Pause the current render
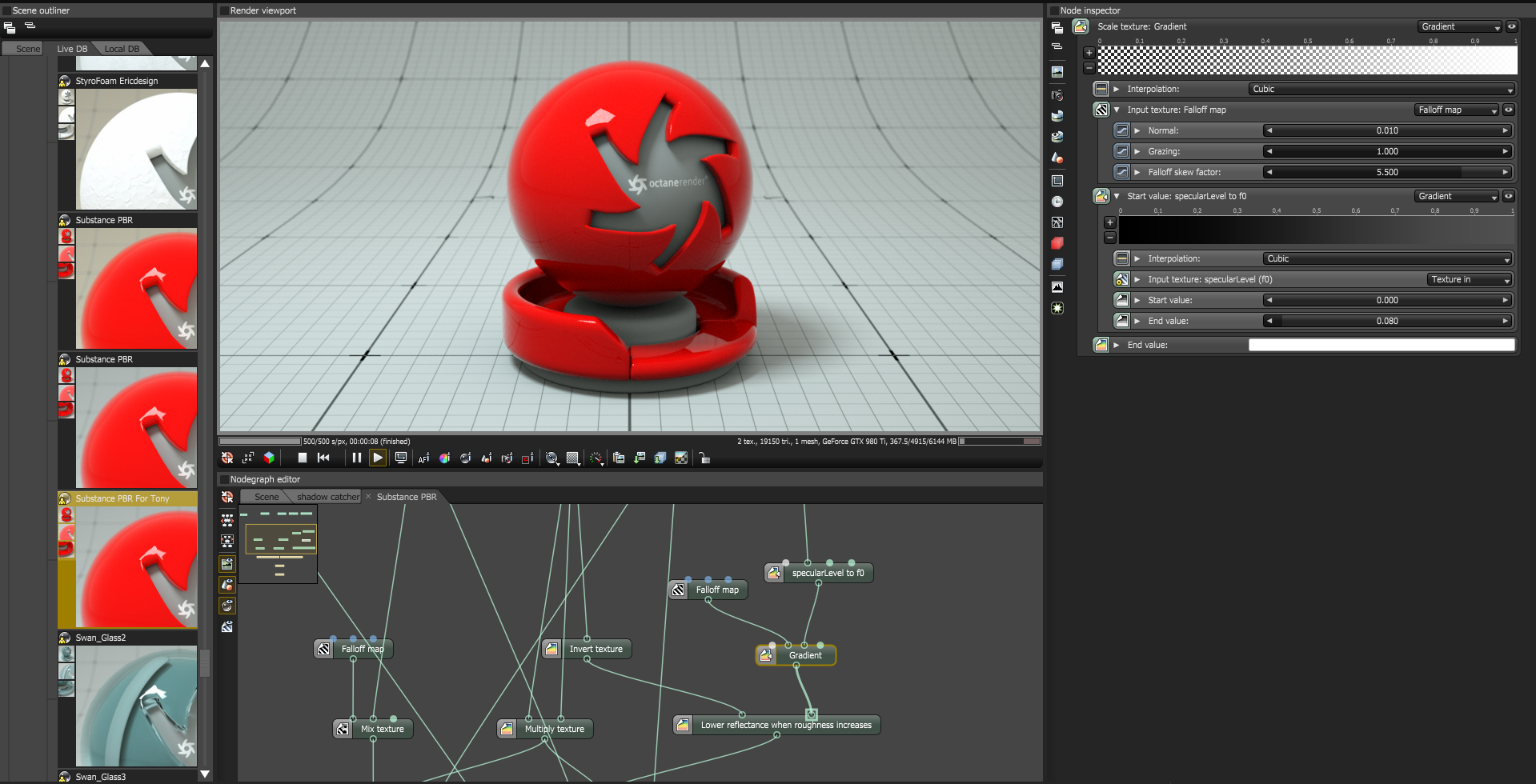 357,458
